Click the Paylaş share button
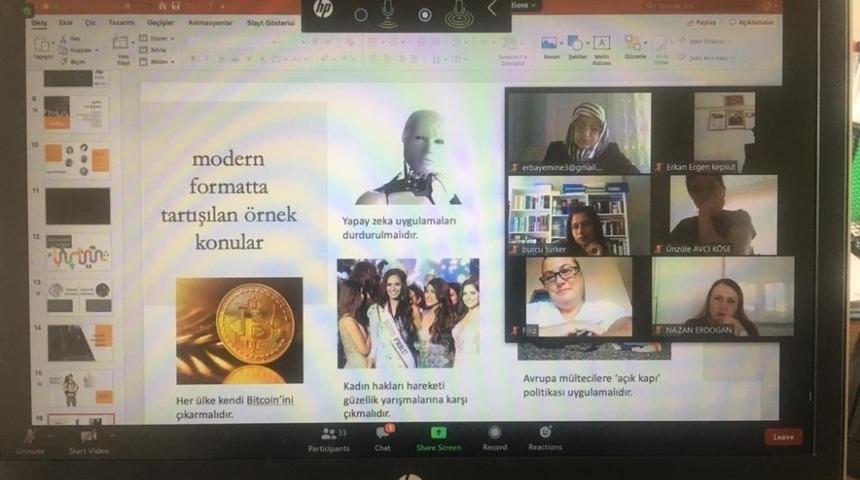 (701, 22)
